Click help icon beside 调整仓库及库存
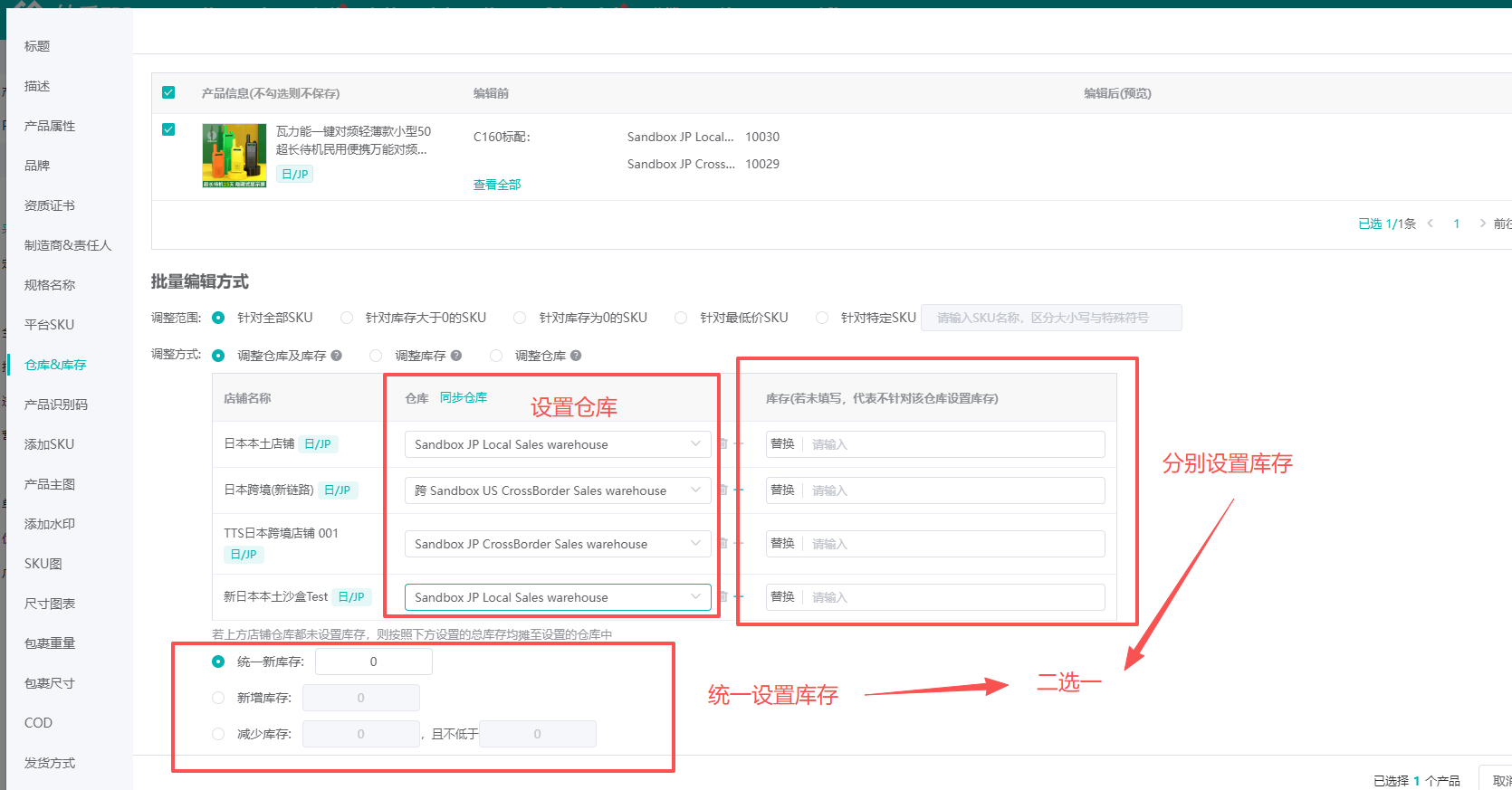This screenshot has width=1512, height=790. 337,356
